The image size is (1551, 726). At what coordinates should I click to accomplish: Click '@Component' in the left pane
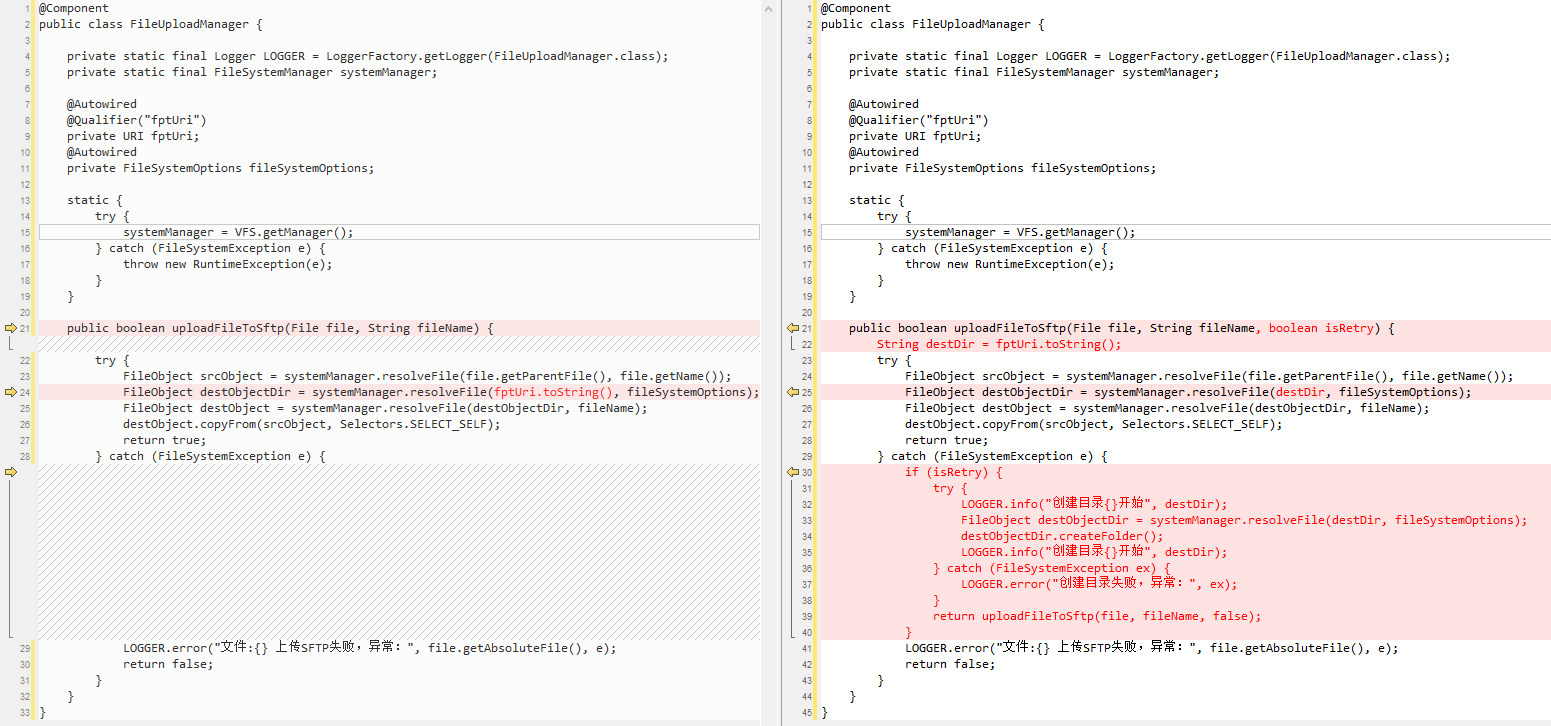[74, 8]
